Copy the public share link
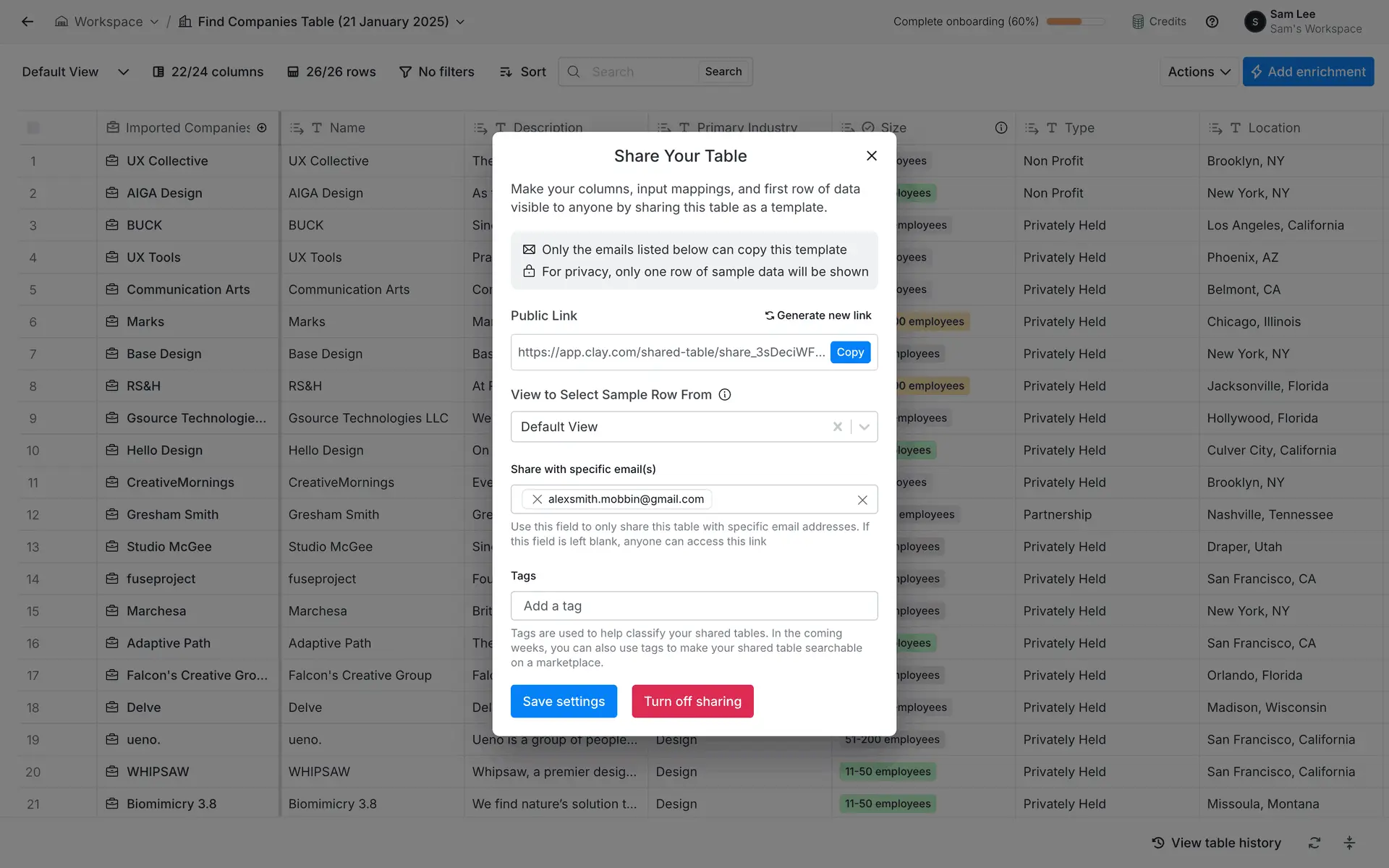Image resolution: width=1389 pixels, height=868 pixels. click(x=850, y=352)
